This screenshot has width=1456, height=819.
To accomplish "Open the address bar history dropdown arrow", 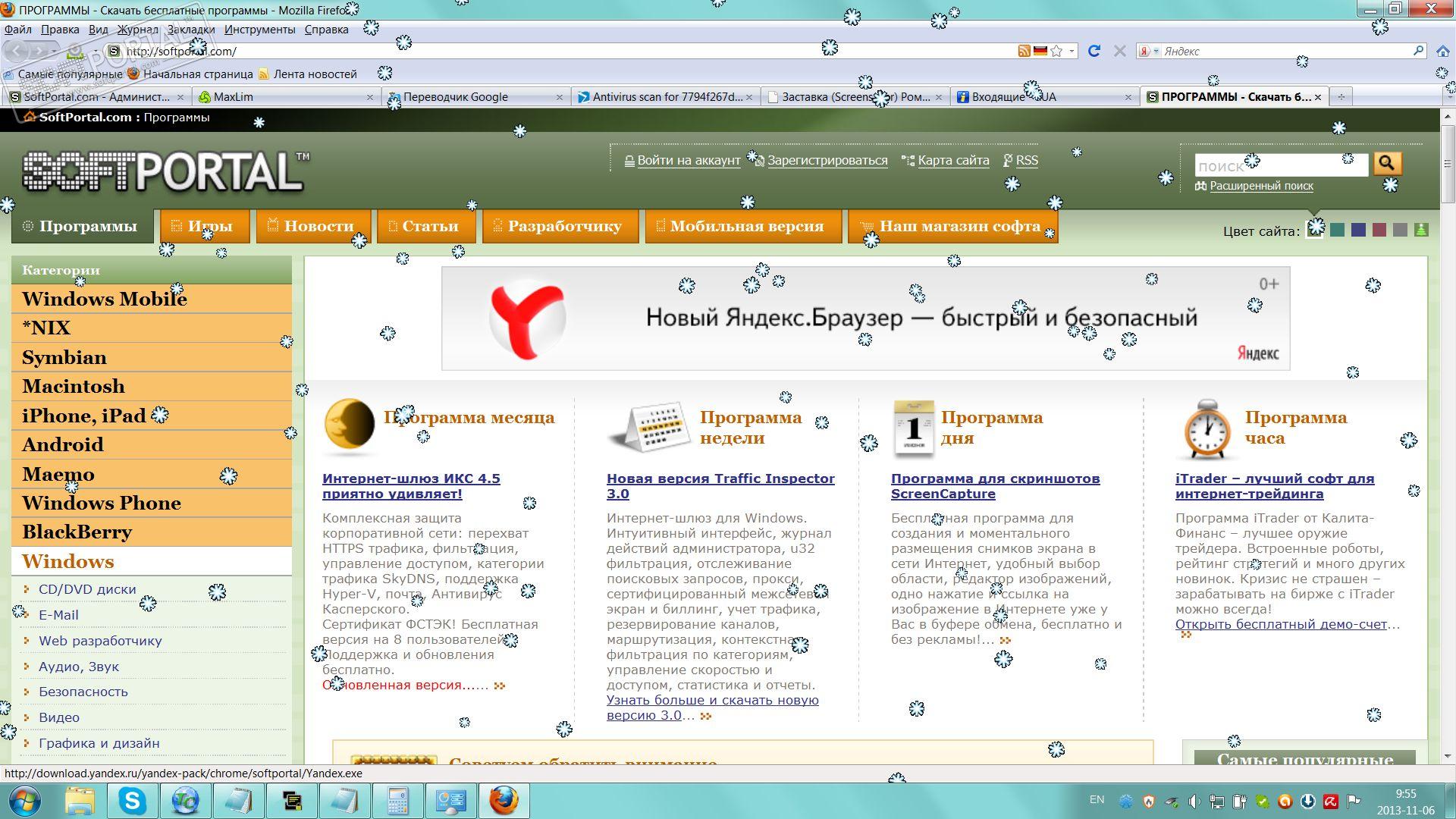I will pyautogui.click(x=1072, y=51).
